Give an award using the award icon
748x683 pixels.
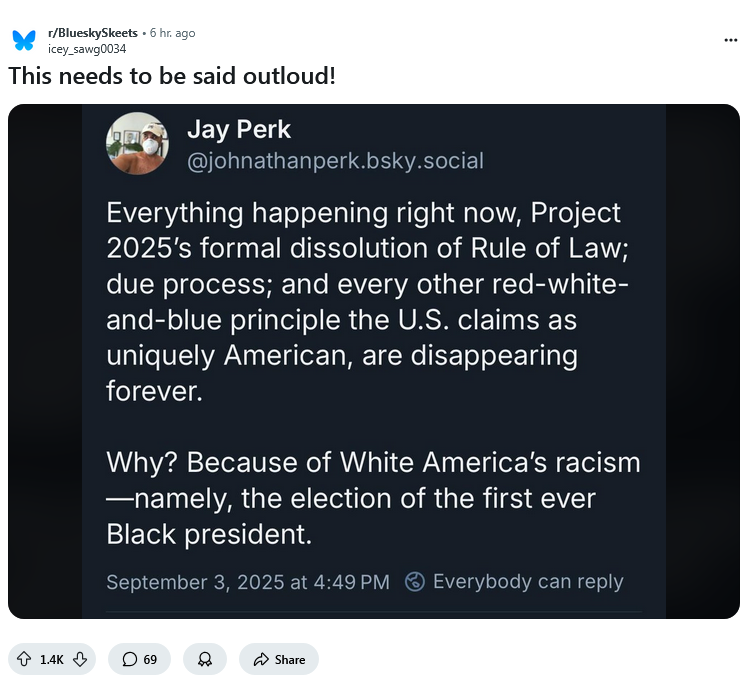pyautogui.click(x=205, y=659)
